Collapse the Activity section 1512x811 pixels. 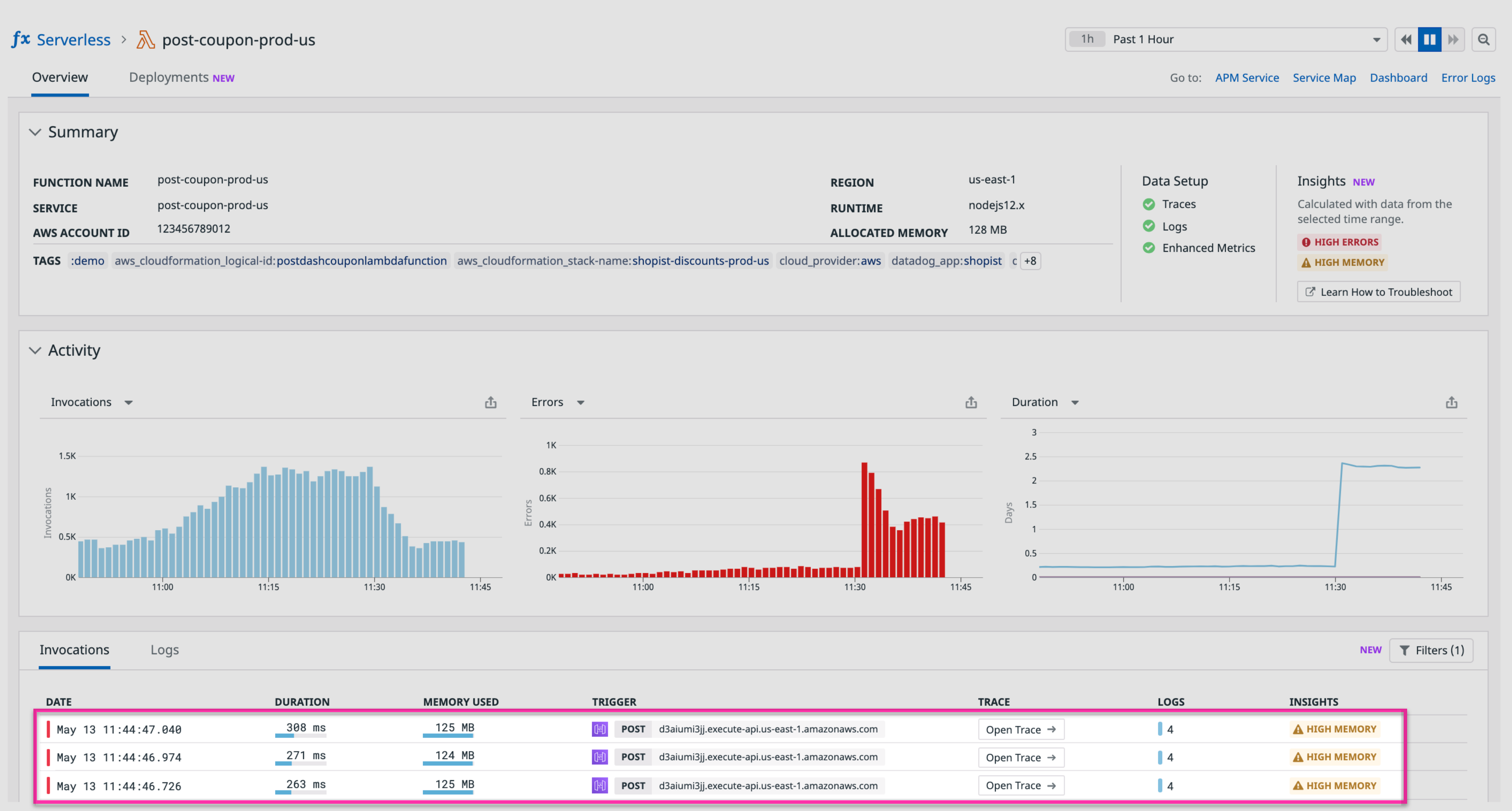(35, 351)
